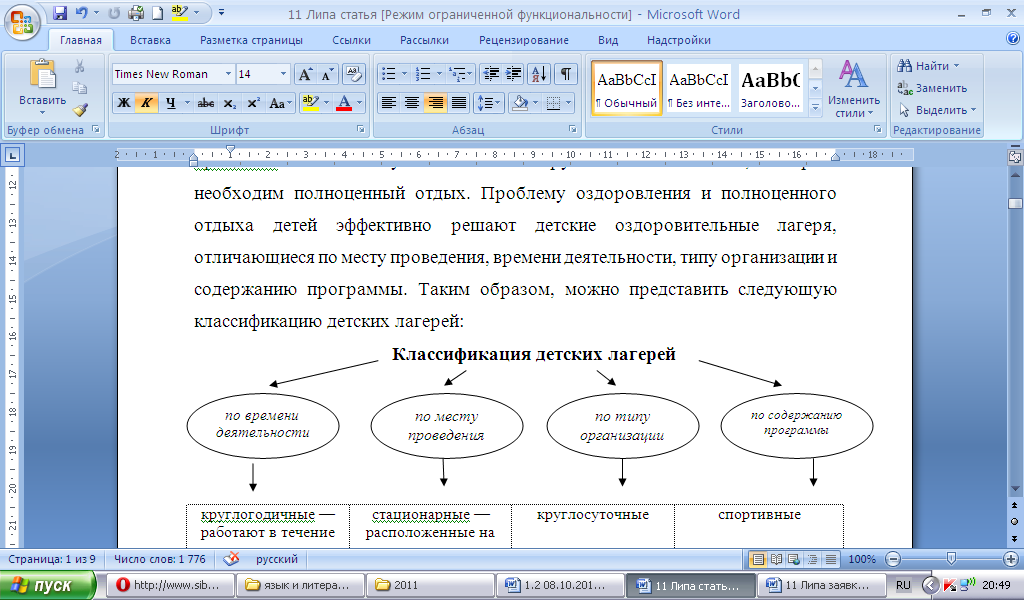The image size is (1024, 600).
Task: Open Абзац dialog launcher
Action: pyautogui.click(x=572, y=129)
